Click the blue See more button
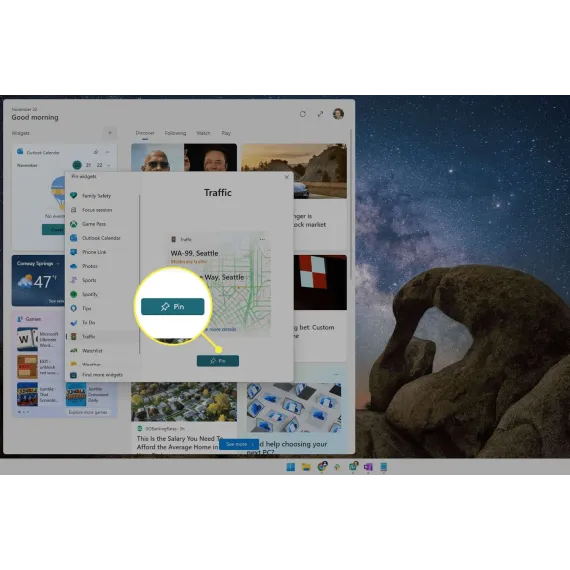This screenshot has height=570, width=570. pos(239,444)
